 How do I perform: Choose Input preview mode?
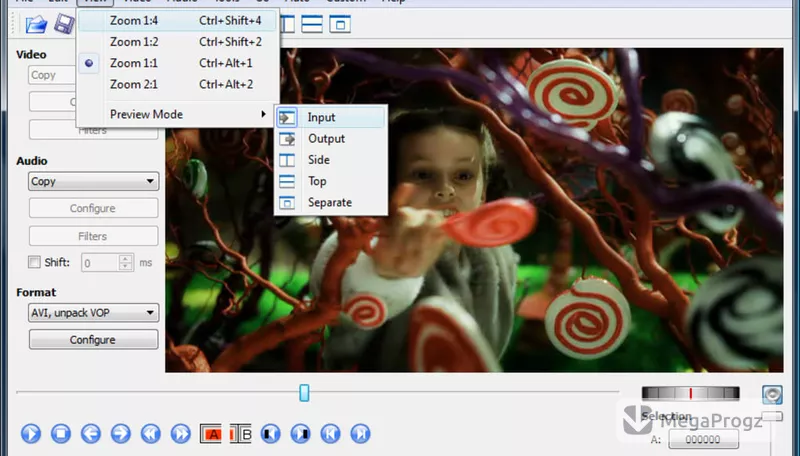coord(331,117)
